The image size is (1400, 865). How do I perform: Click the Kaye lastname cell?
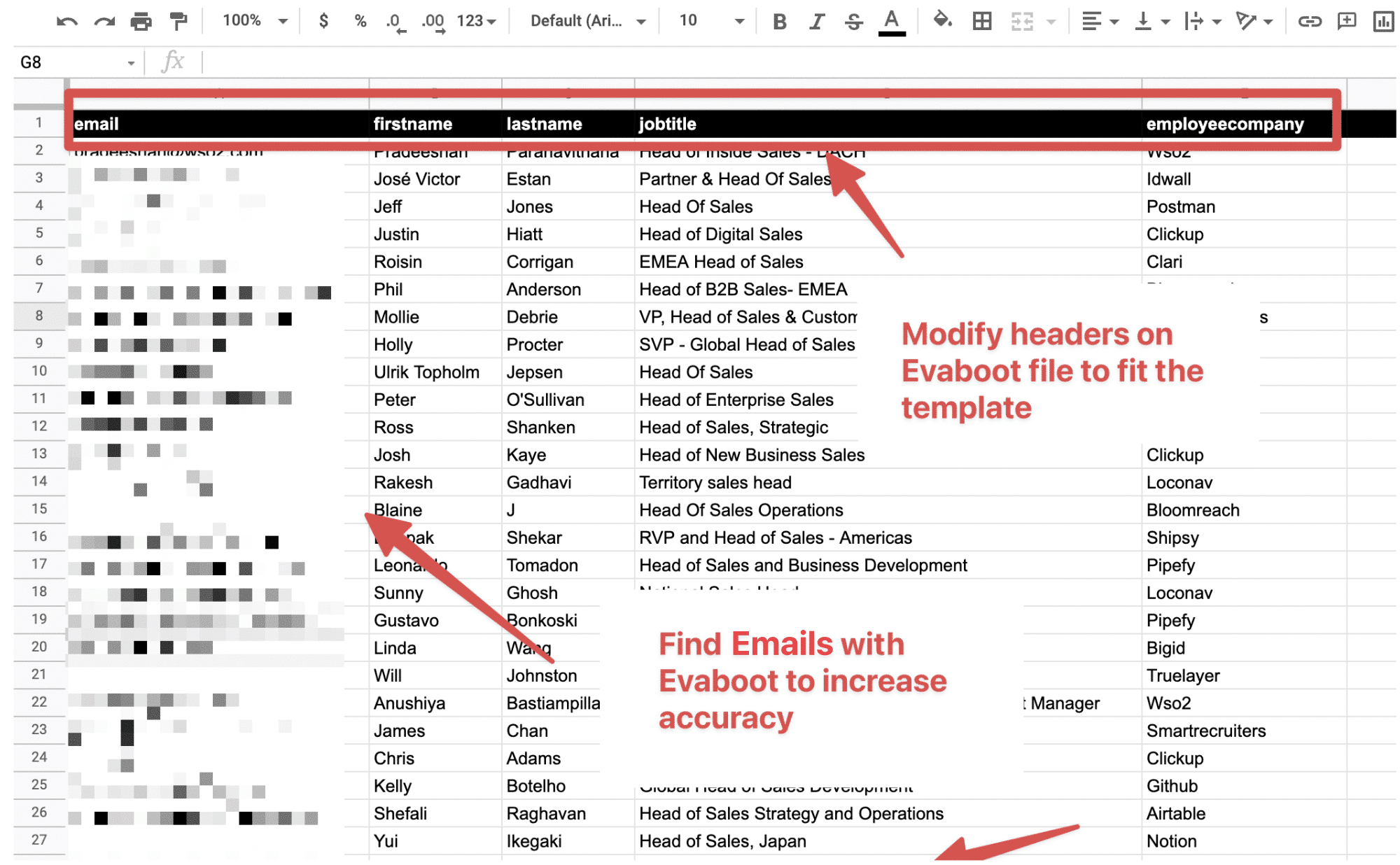coord(568,455)
